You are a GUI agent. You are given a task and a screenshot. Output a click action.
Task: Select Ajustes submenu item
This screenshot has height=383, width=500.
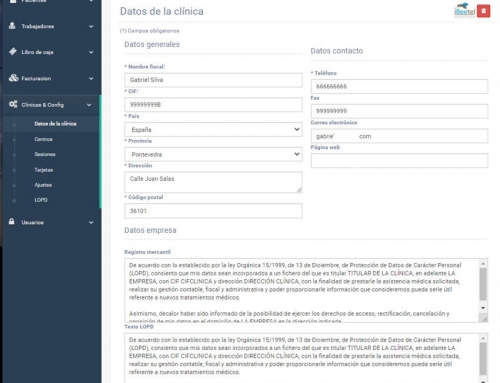coord(43,185)
